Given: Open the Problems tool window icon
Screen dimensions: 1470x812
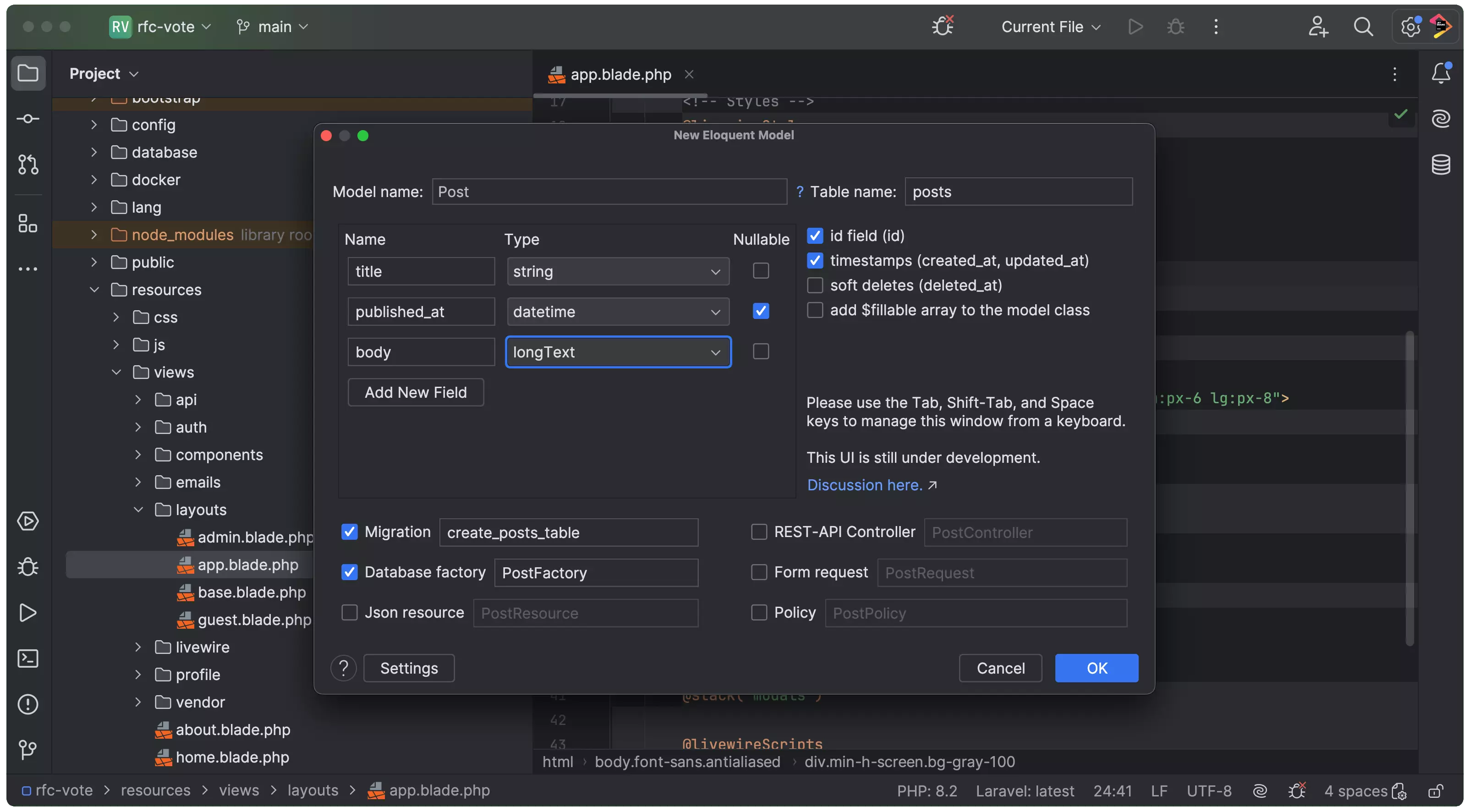Looking at the screenshot, I should (x=27, y=704).
